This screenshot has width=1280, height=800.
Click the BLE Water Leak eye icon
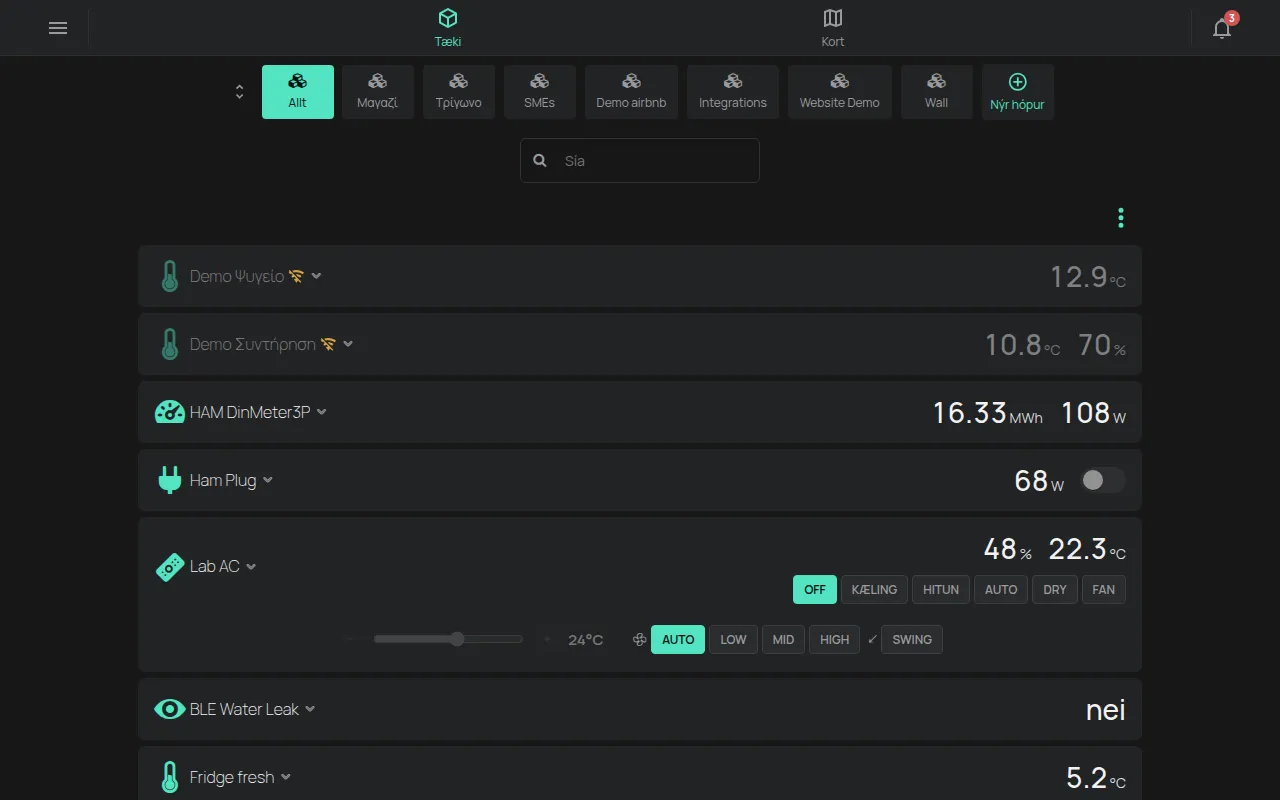(x=169, y=709)
